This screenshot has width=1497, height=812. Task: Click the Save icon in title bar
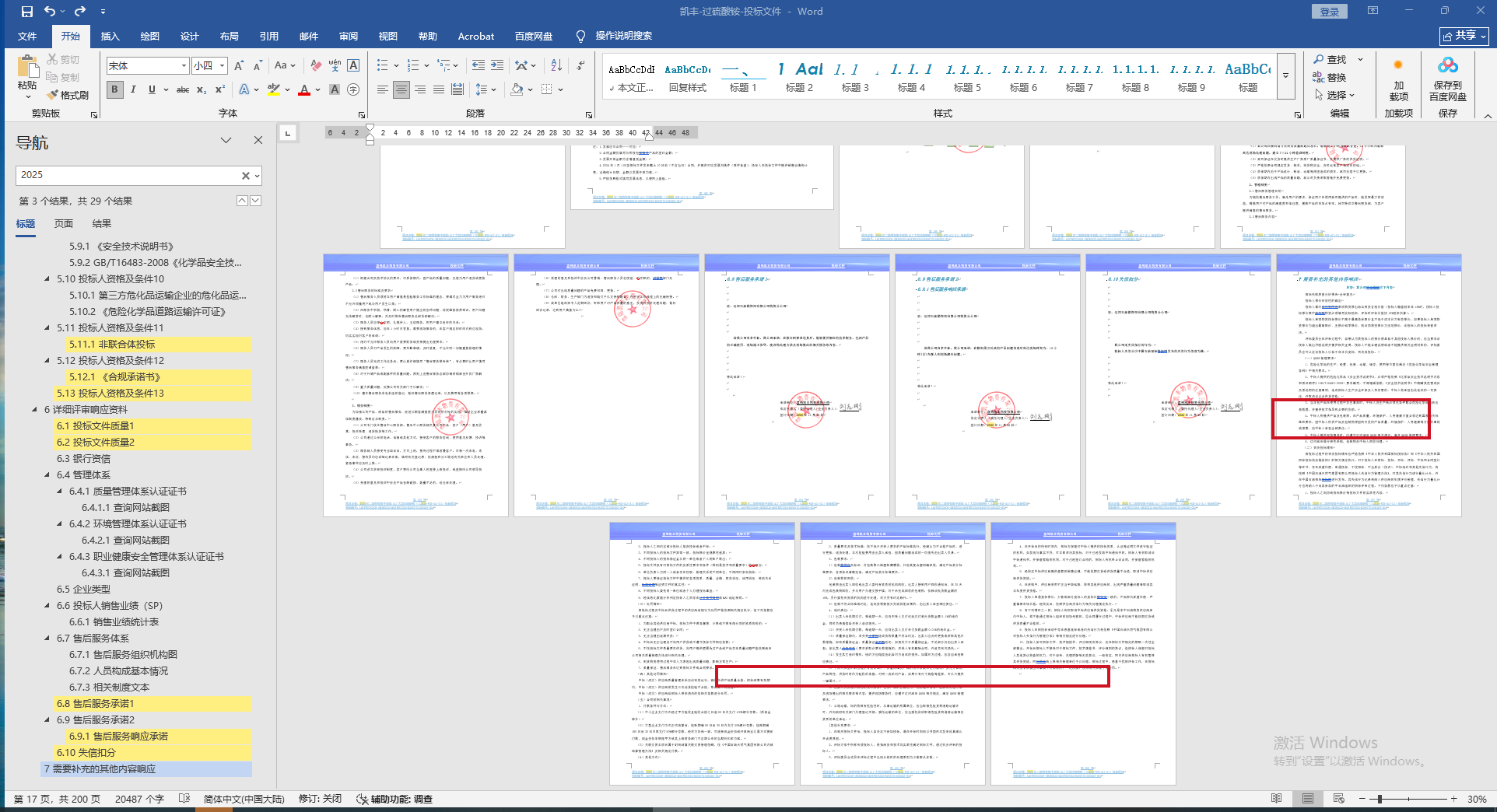(27, 12)
